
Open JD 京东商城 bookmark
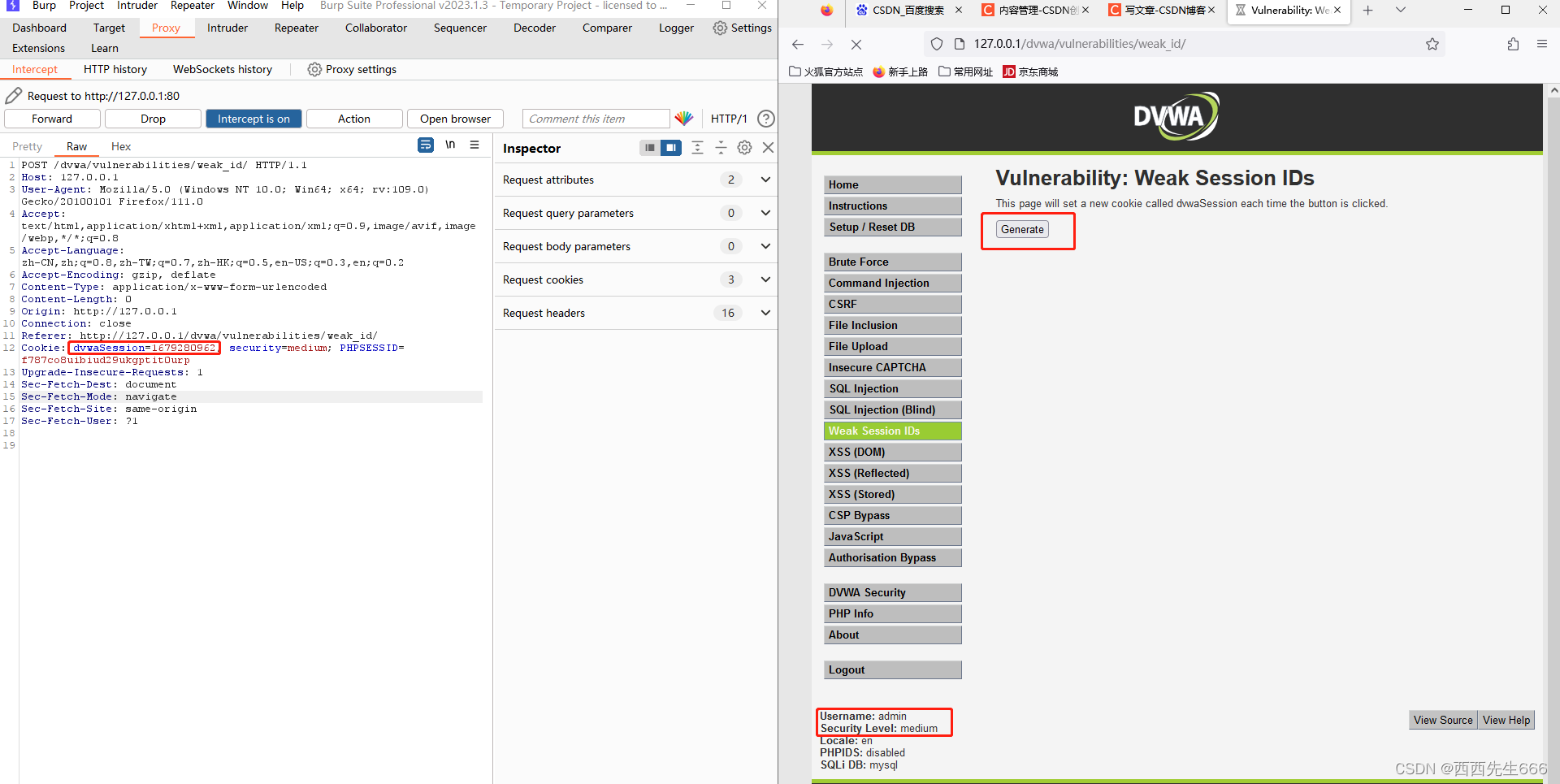tap(1030, 71)
